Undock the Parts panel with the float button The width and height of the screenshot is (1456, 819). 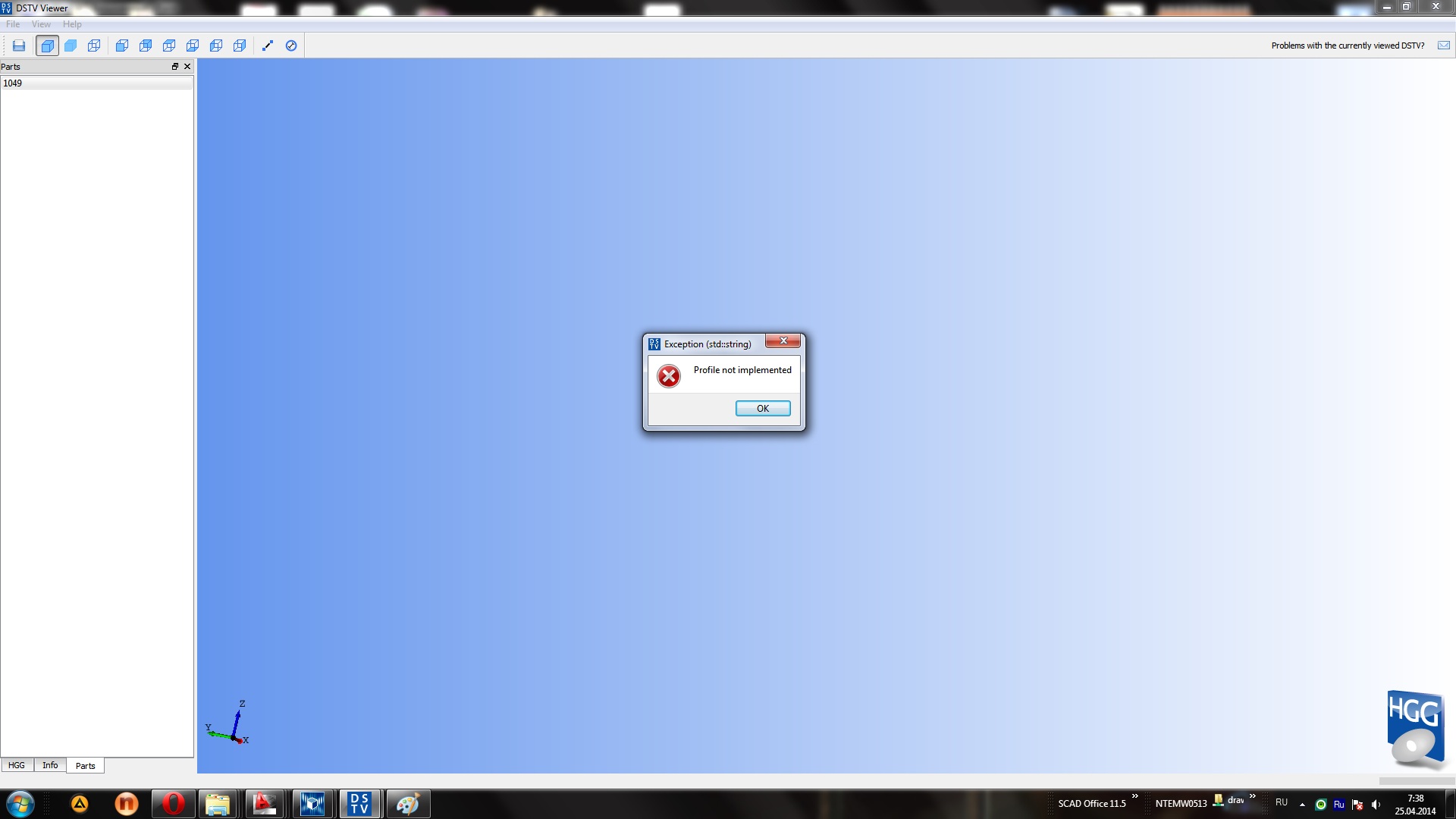(175, 67)
